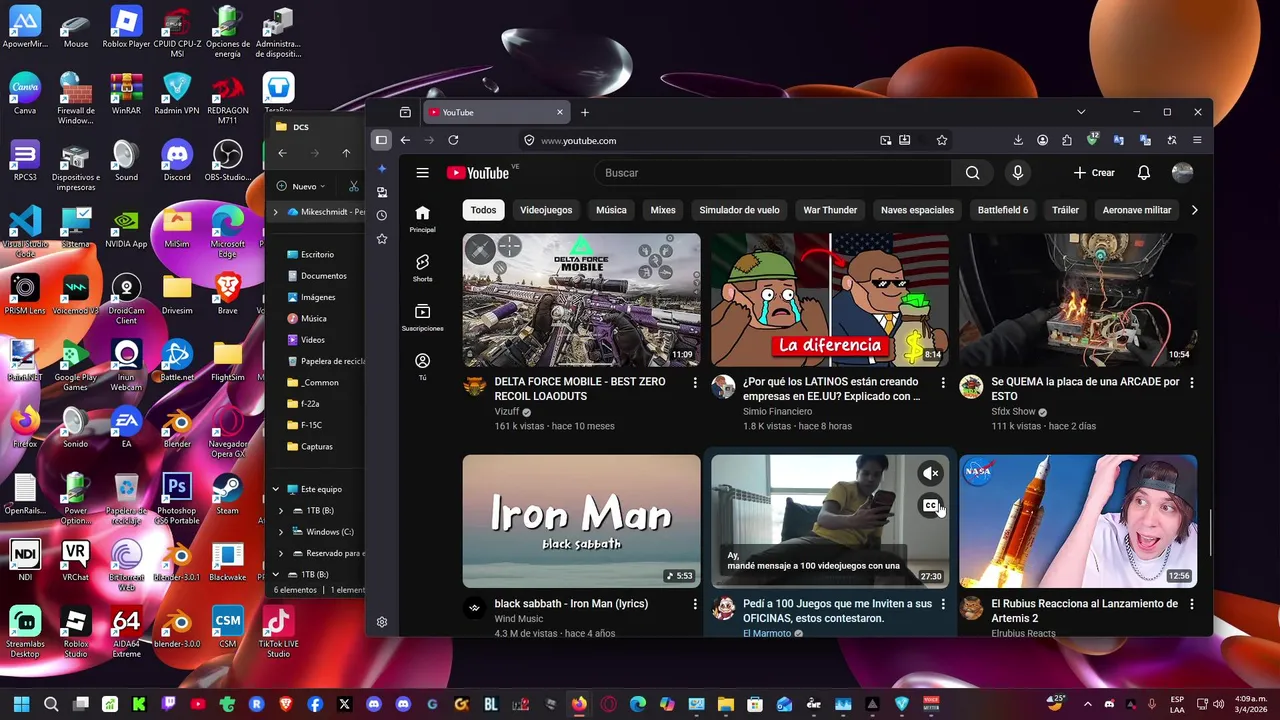This screenshot has width=1280, height=720.
Task: Open YouTube hamburger guide menu
Action: pyautogui.click(x=422, y=173)
